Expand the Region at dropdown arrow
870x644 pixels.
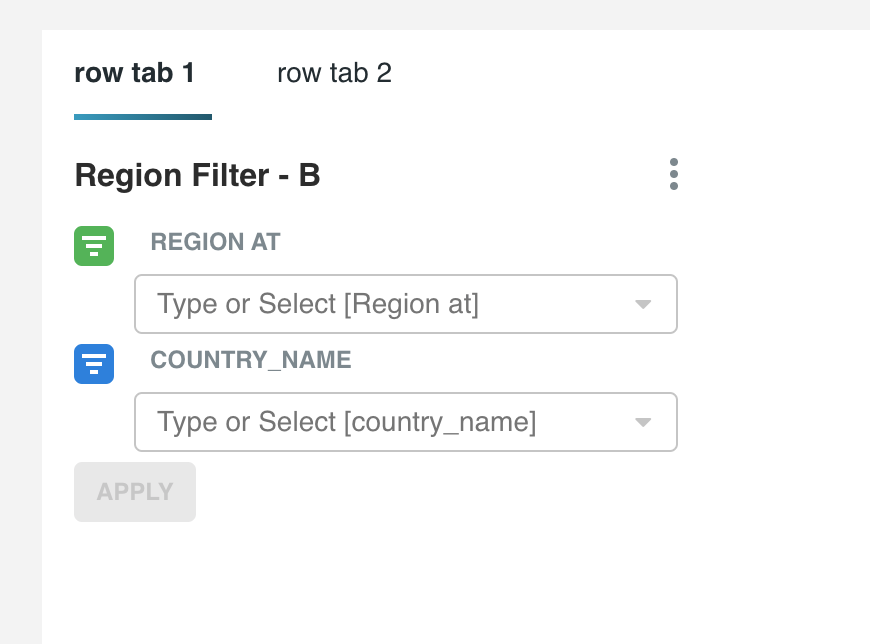coord(643,304)
